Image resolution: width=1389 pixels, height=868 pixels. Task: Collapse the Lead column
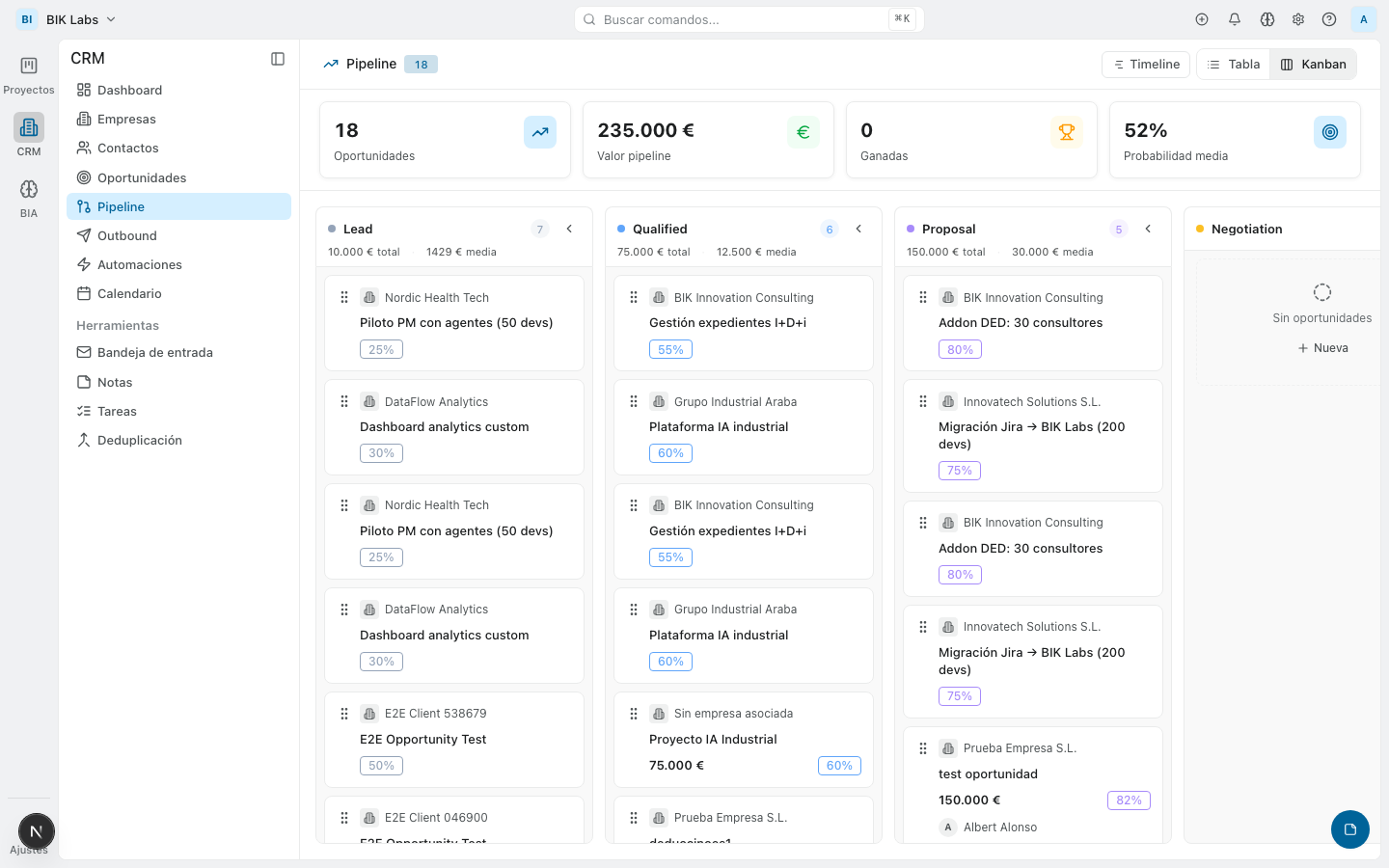[569, 230]
